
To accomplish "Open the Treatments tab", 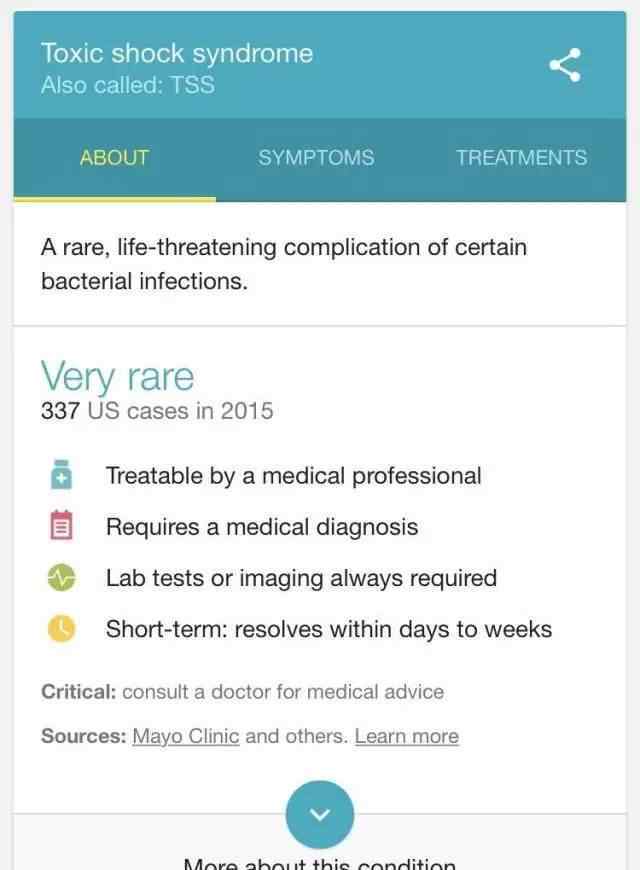I will click(x=521, y=158).
